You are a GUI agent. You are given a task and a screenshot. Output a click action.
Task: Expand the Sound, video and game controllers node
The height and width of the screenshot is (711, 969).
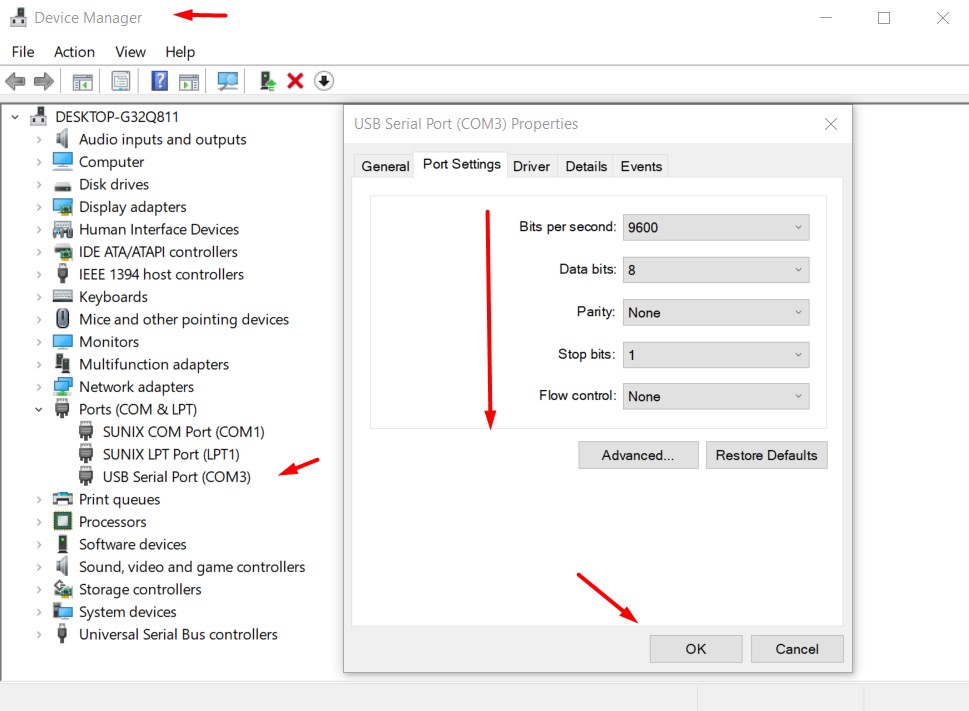click(x=39, y=566)
